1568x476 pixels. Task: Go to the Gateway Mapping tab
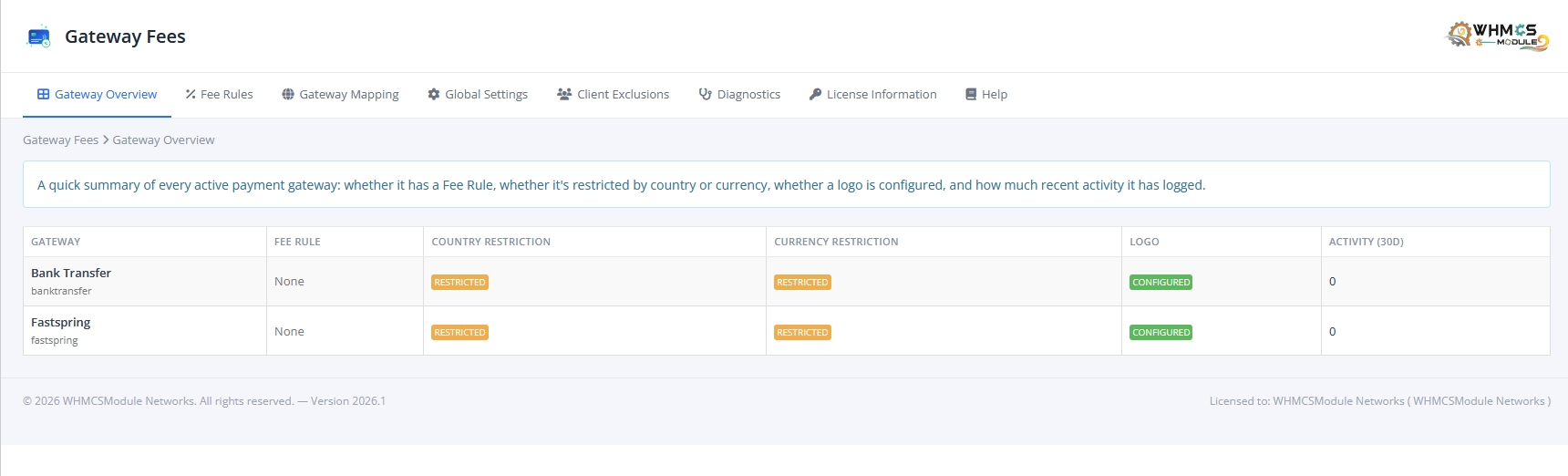coord(340,94)
